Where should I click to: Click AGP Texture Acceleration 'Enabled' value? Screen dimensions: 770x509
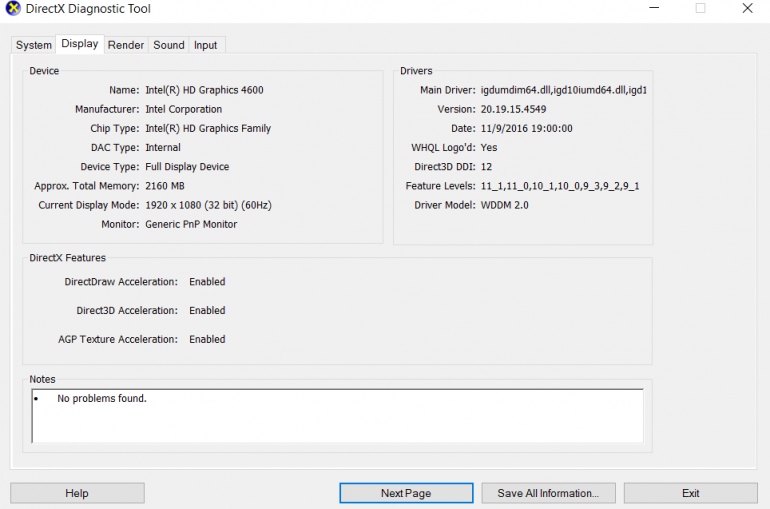coord(207,340)
